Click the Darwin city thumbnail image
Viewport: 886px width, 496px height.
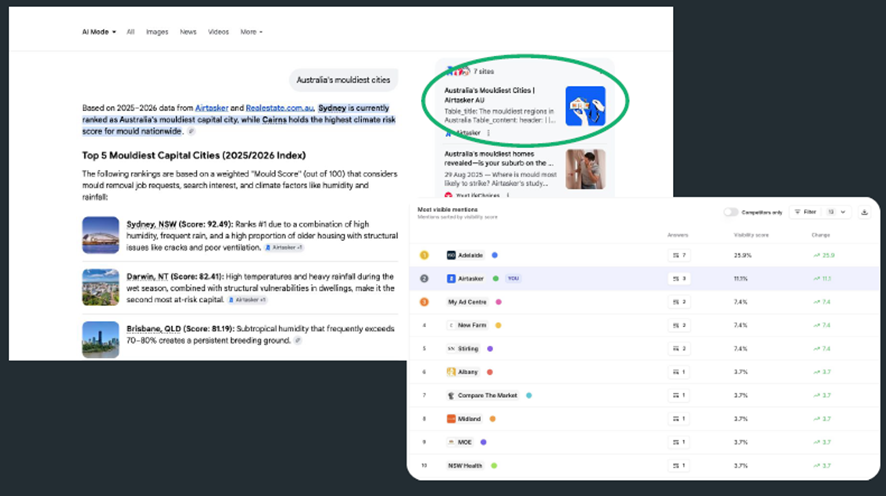(x=101, y=287)
